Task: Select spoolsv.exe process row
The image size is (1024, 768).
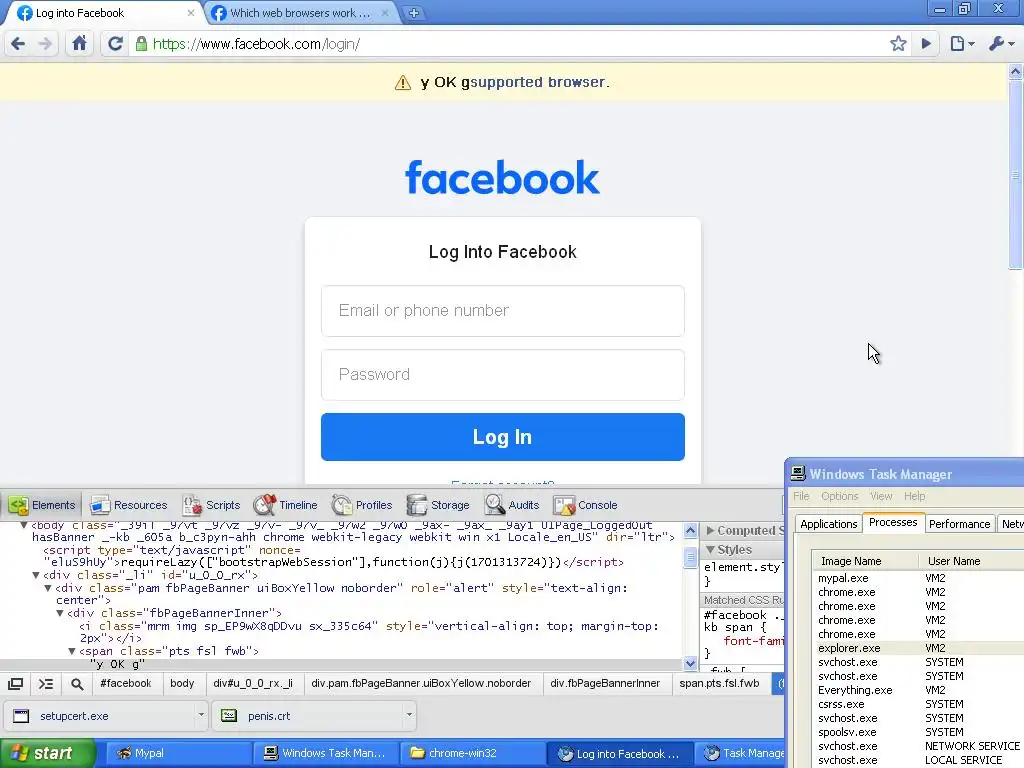Action: click(x=920, y=732)
